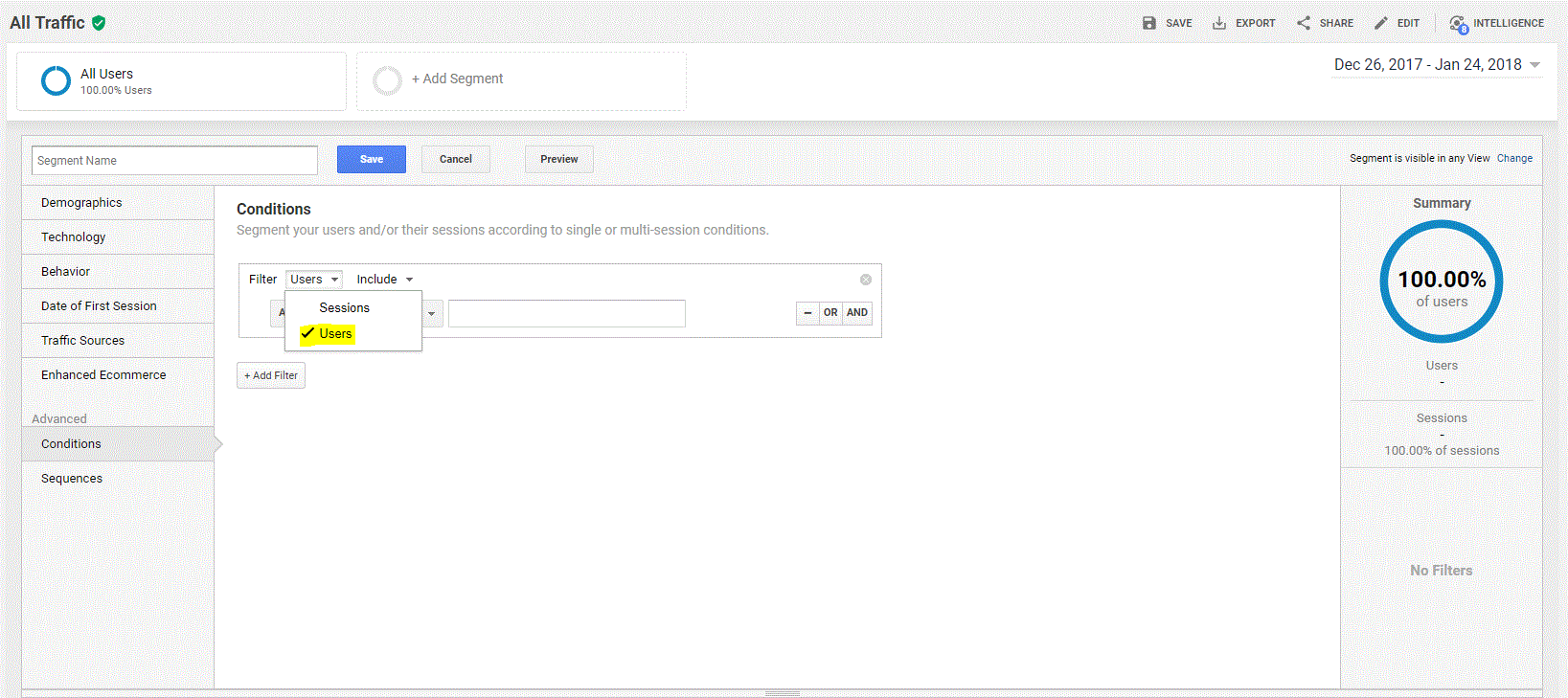The image size is (1568, 698).
Task: Open the Sequences section
Action: pyautogui.click(x=72, y=479)
